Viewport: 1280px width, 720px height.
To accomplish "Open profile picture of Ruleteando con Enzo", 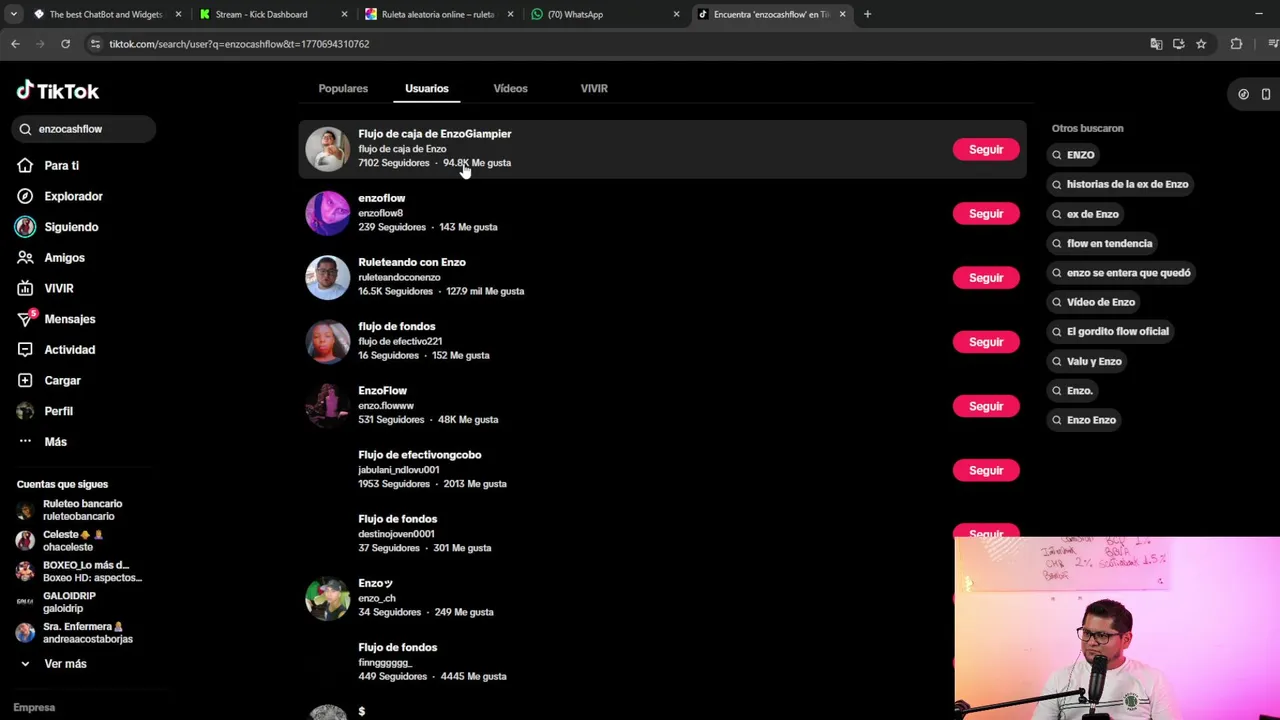I will pos(327,277).
